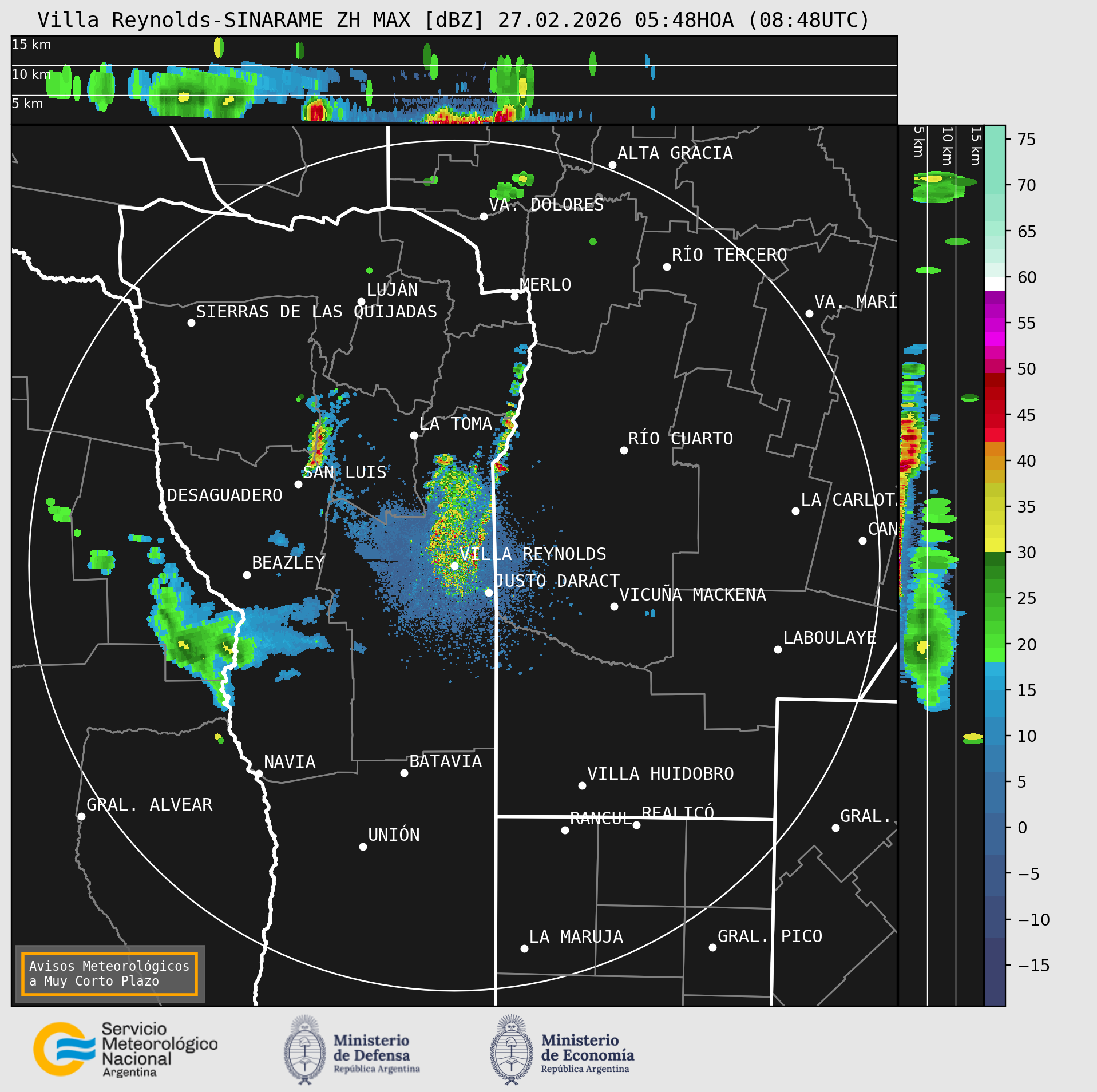The image size is (1097, 1092).
Task: Click the Laboulaye city dot
Action: click(778, 649)
